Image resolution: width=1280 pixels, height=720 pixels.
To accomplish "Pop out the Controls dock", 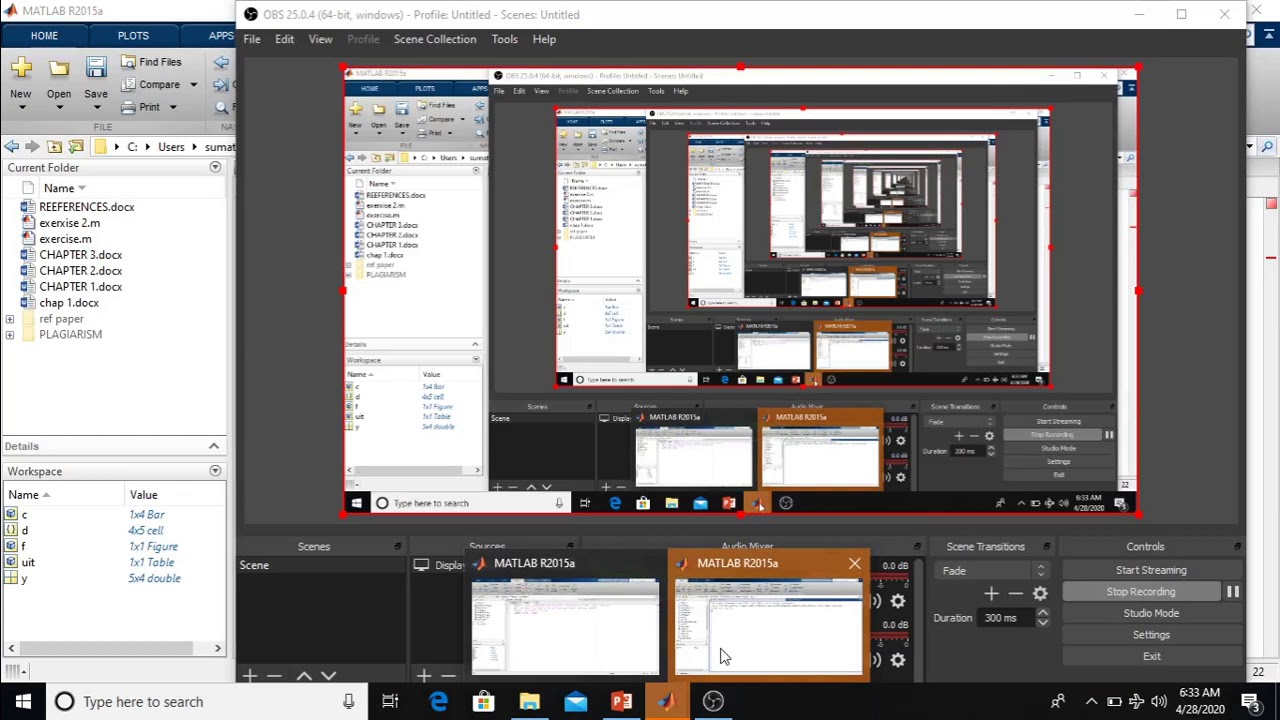I will point(1237,547).
